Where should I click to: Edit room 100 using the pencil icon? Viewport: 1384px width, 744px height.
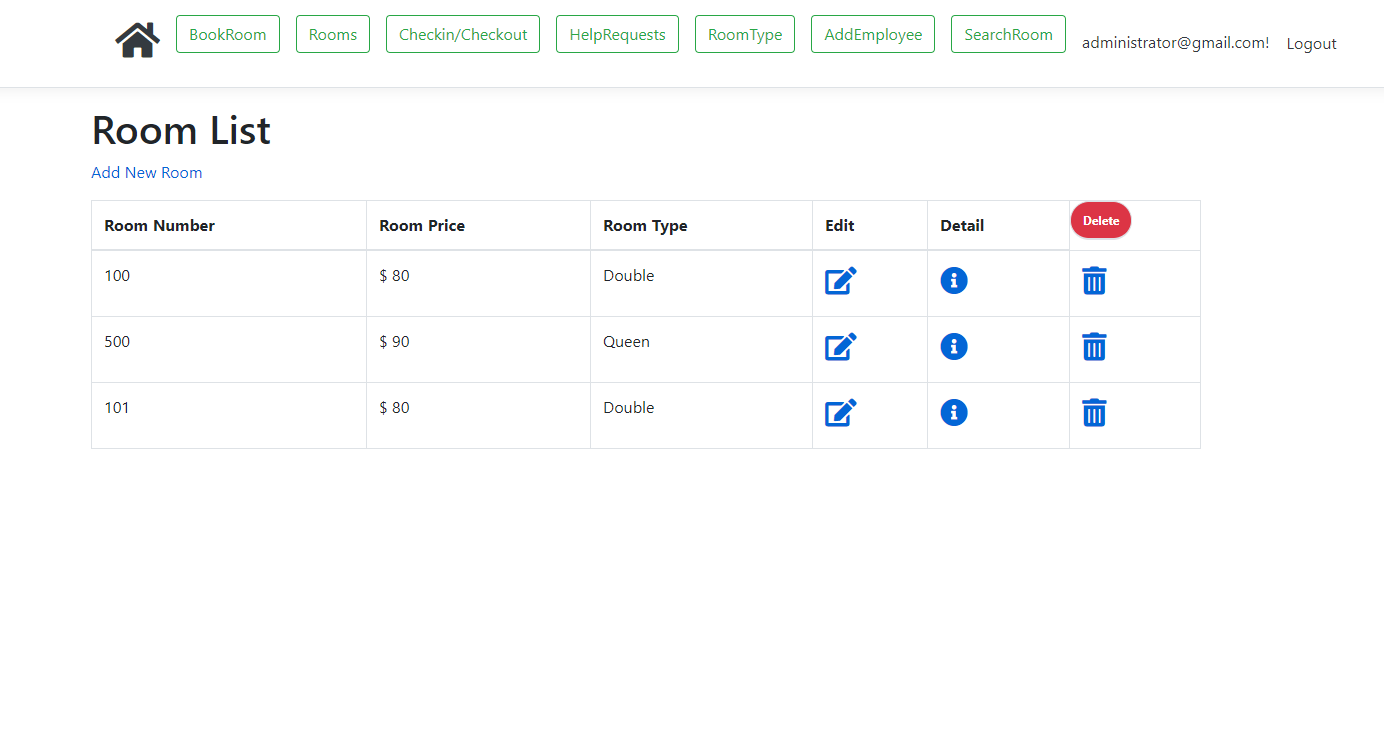pos(840,280)
